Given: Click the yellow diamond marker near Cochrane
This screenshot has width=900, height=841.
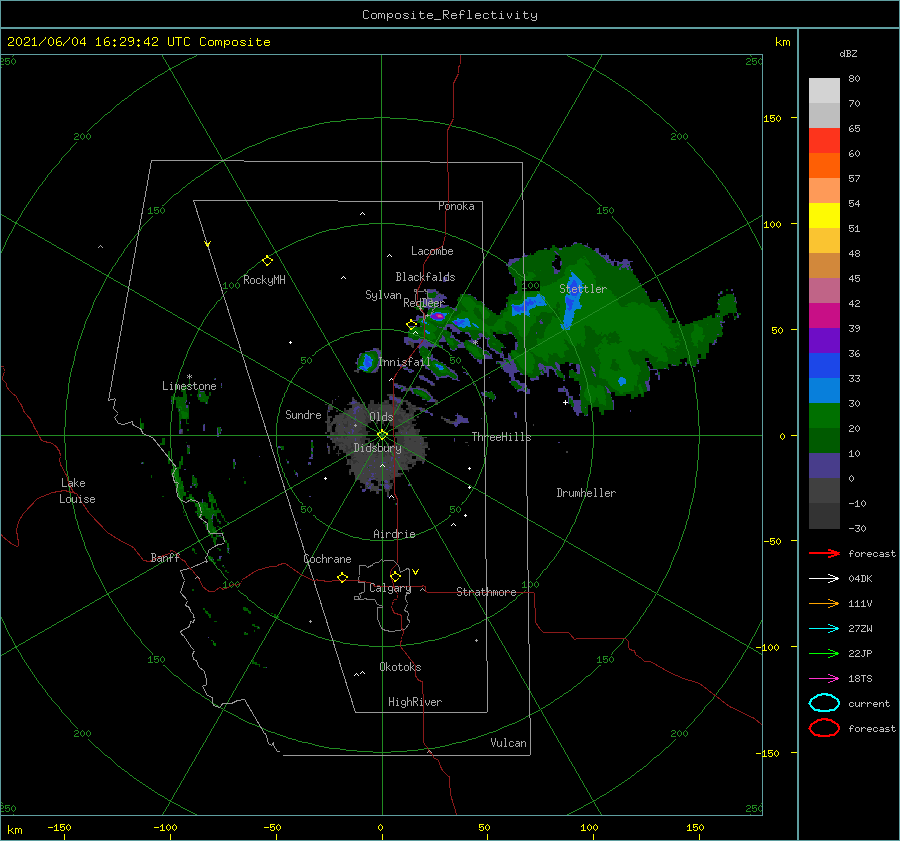Looking at the screenshot, I should click(x=342, y=578).
